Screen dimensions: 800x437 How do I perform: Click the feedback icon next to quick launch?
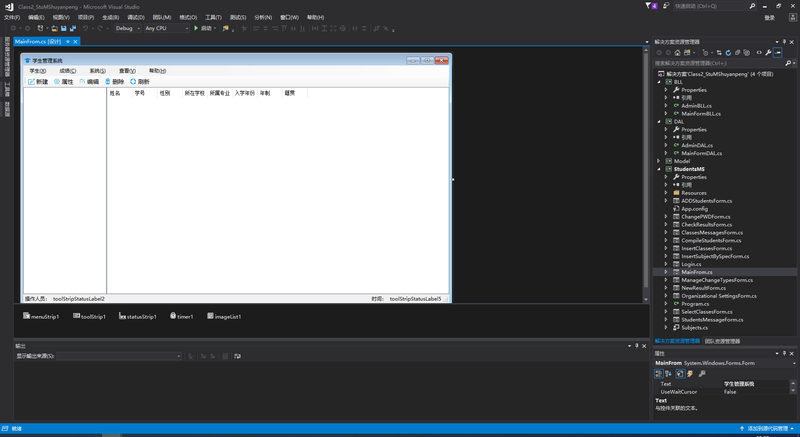click(666, 6)
